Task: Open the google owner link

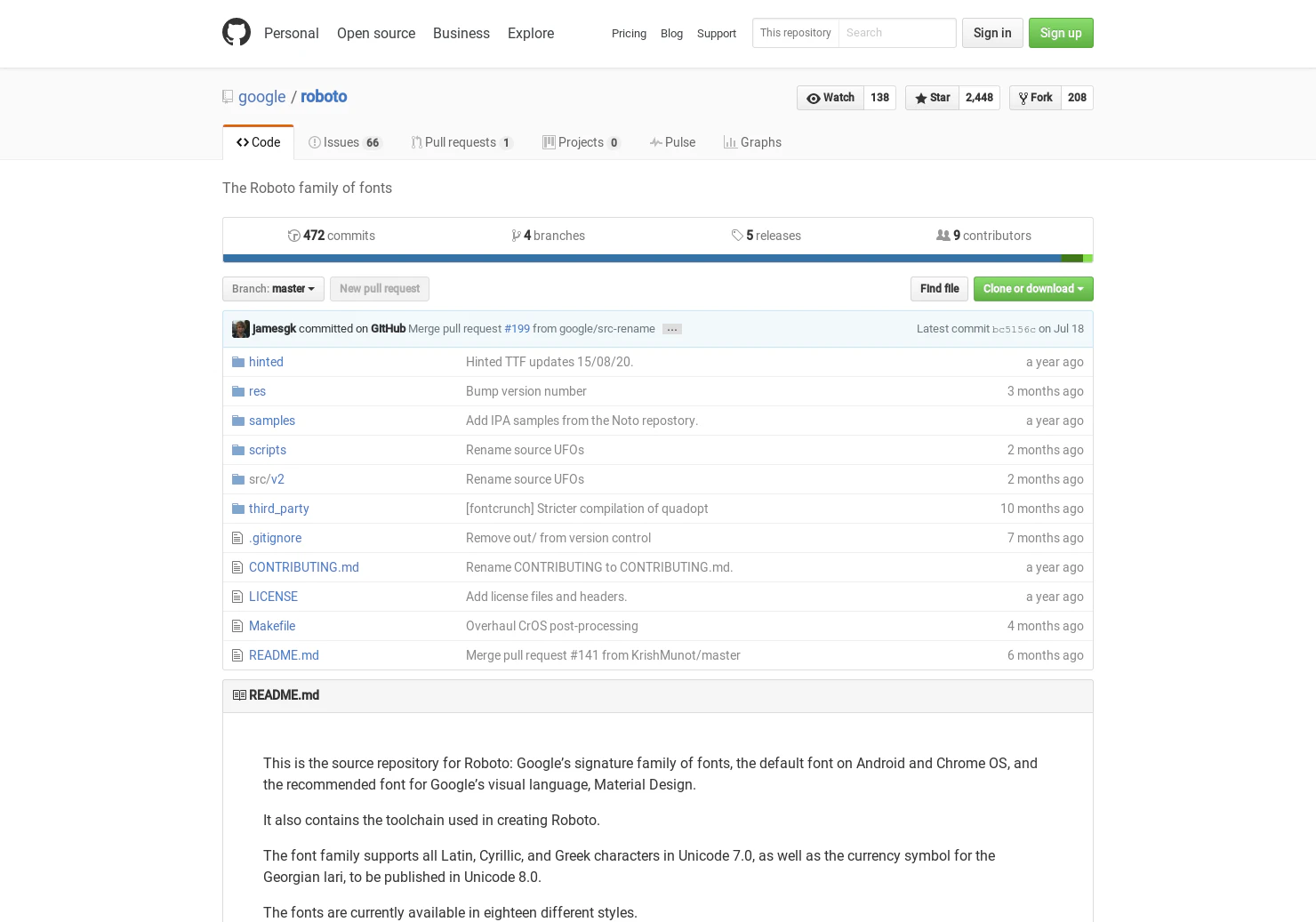Action: (x=261, y=97)
